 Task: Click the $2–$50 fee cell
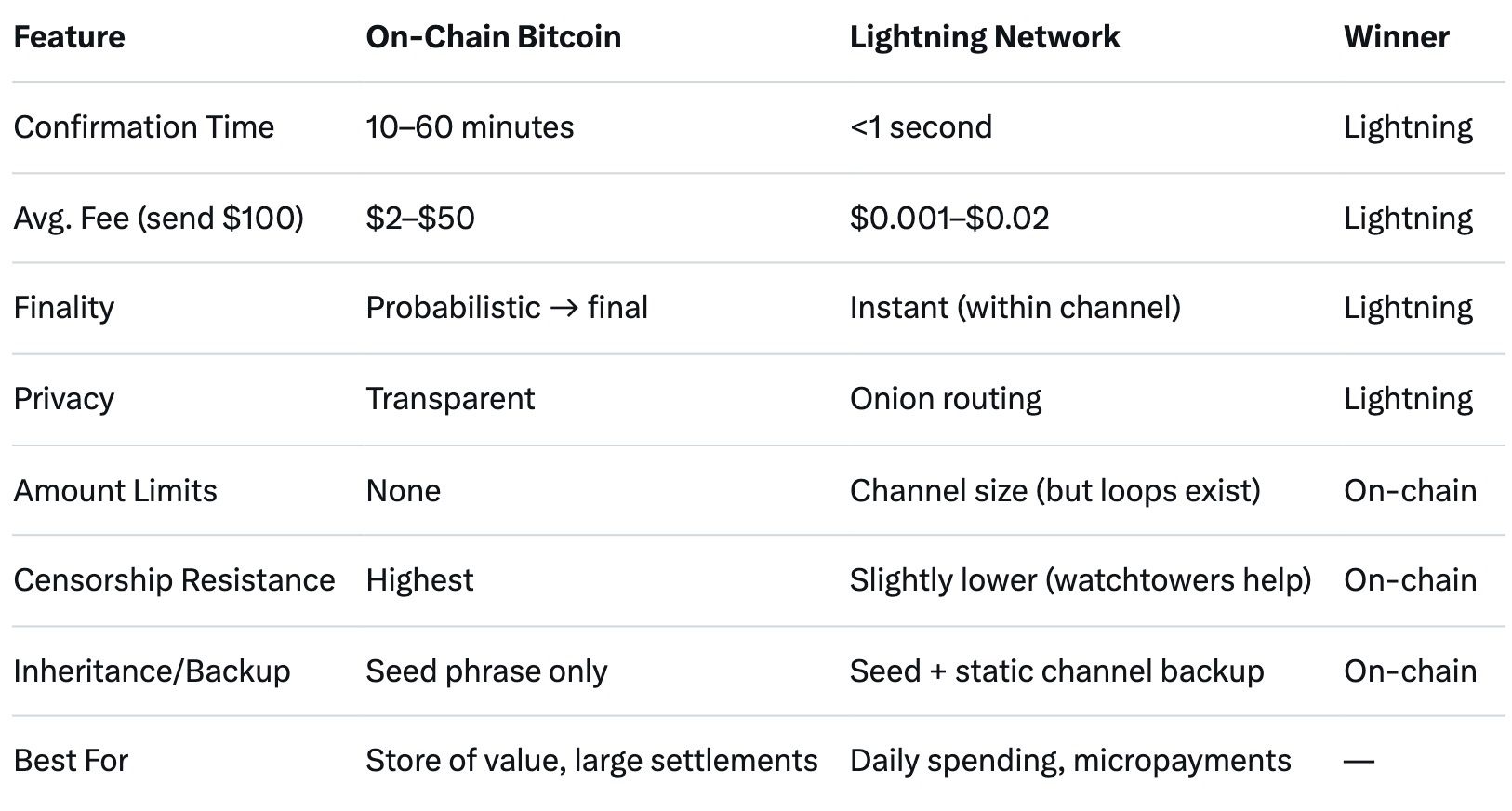(420, 218)
